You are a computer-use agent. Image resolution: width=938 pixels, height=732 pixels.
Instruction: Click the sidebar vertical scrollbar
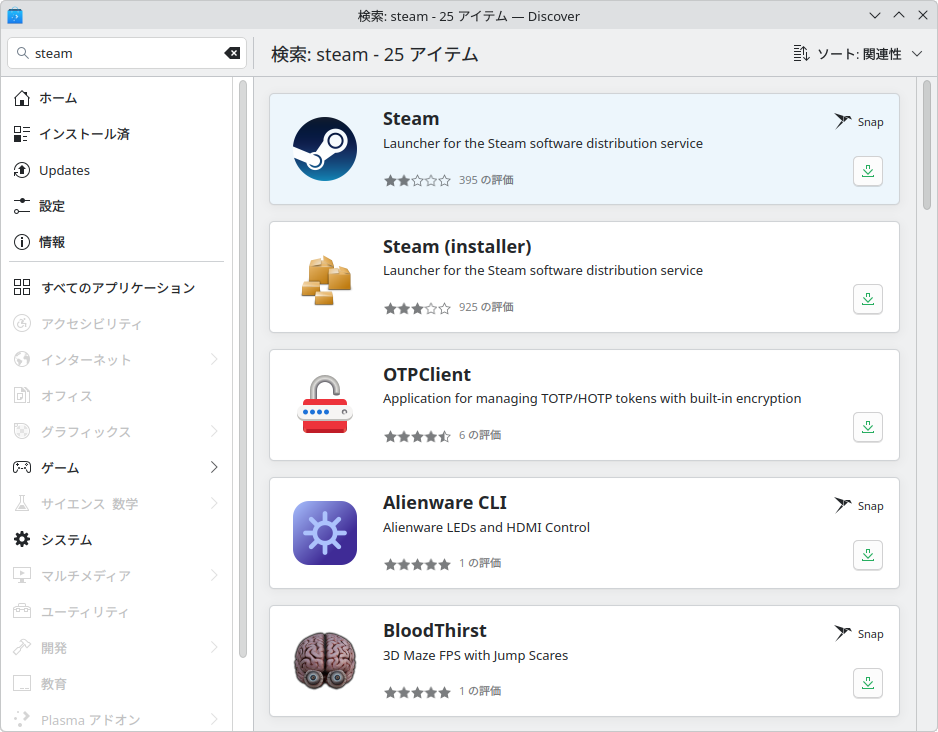coord(243,368)
